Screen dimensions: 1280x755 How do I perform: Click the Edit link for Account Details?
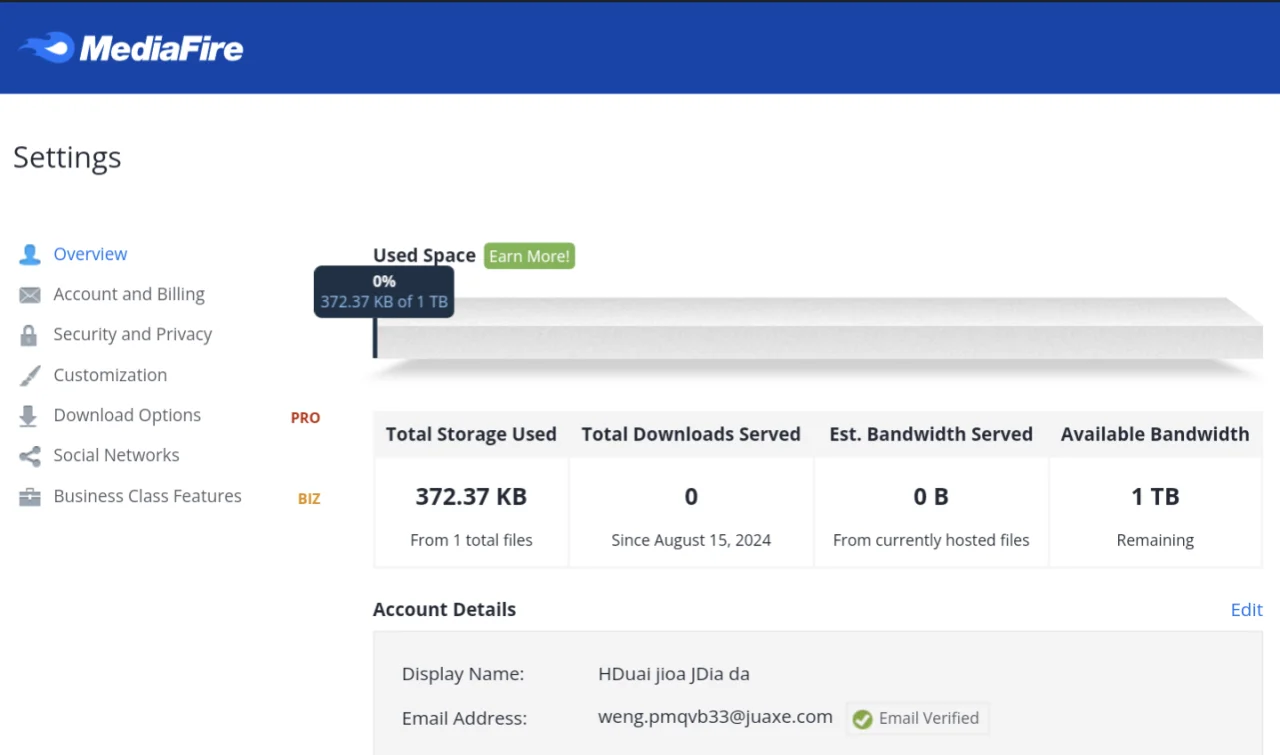point(1246,610)
